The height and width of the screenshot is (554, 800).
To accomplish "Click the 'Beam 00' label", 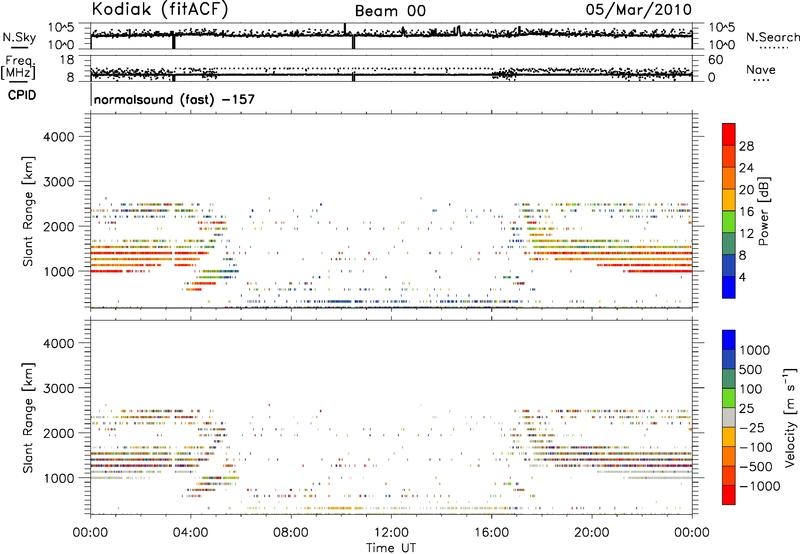I will [x=390, y=11].
